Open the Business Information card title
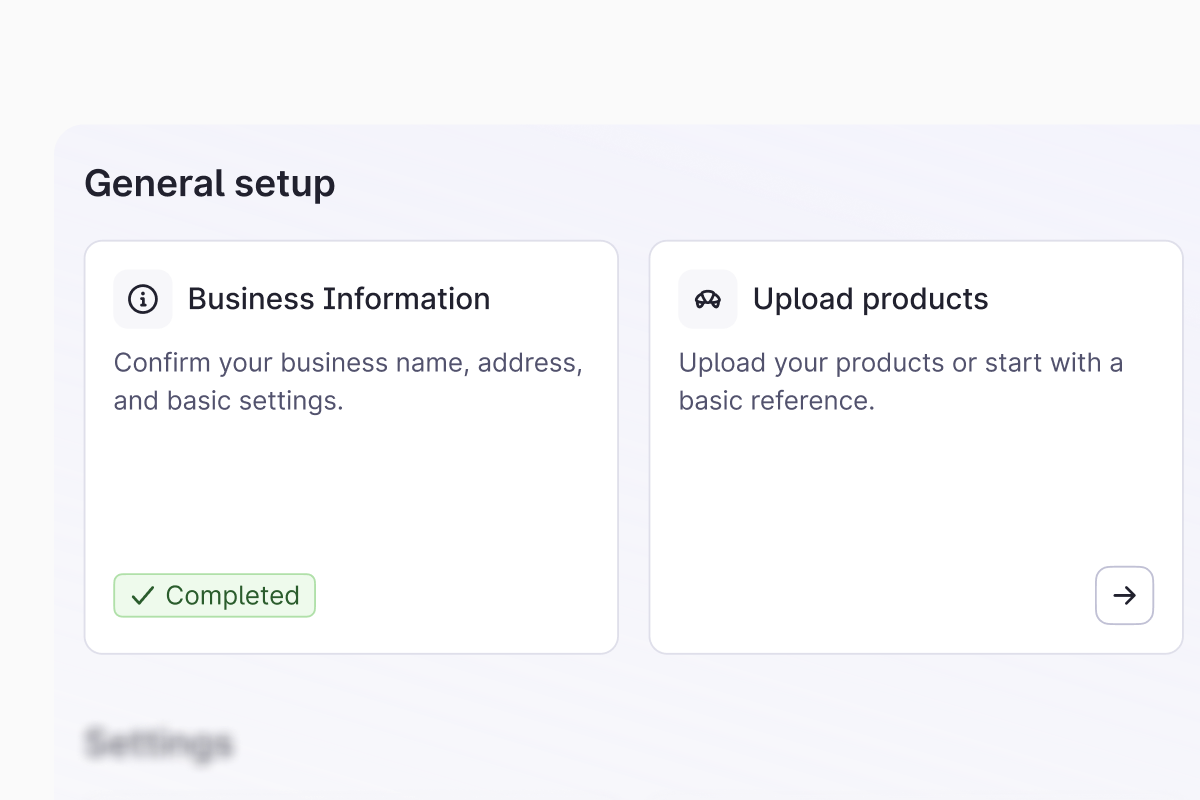 tap(339, 299)
